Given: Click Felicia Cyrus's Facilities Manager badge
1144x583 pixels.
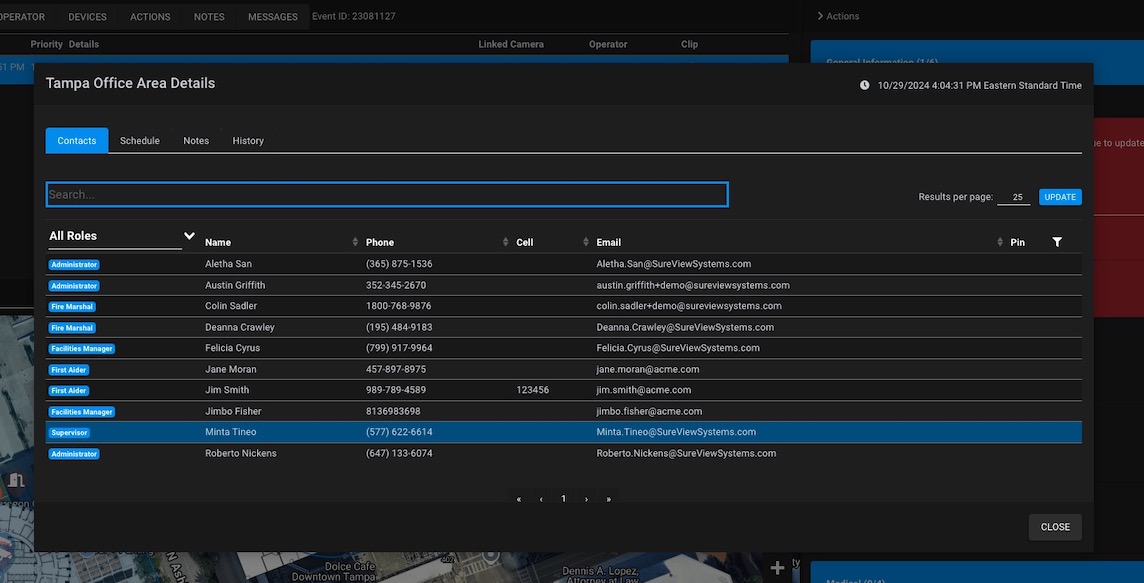Looking at the screenshot, I should coord(82,349).
